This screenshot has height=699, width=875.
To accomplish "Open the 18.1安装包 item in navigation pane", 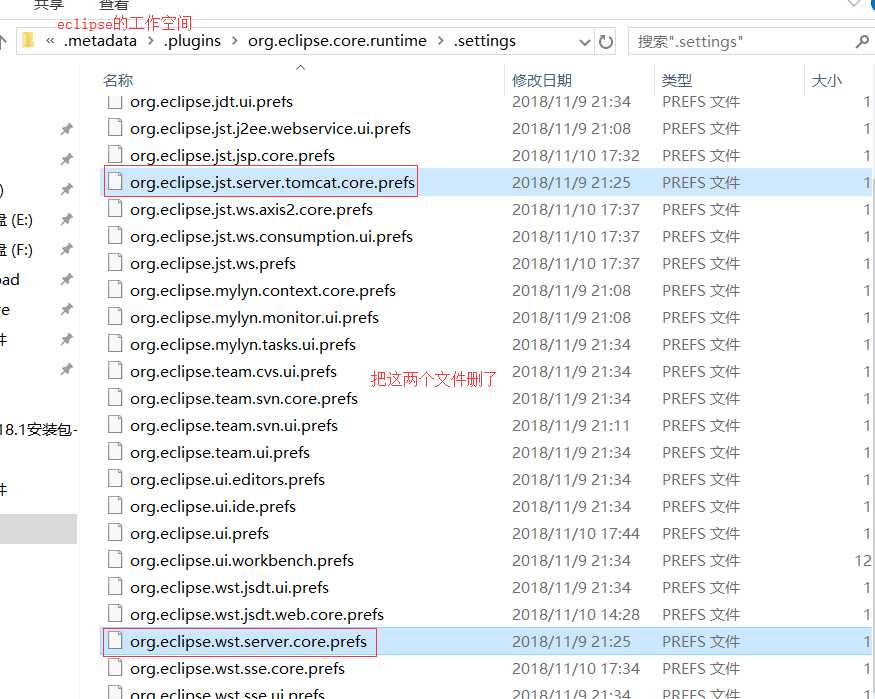I will [x=38, y=430].
